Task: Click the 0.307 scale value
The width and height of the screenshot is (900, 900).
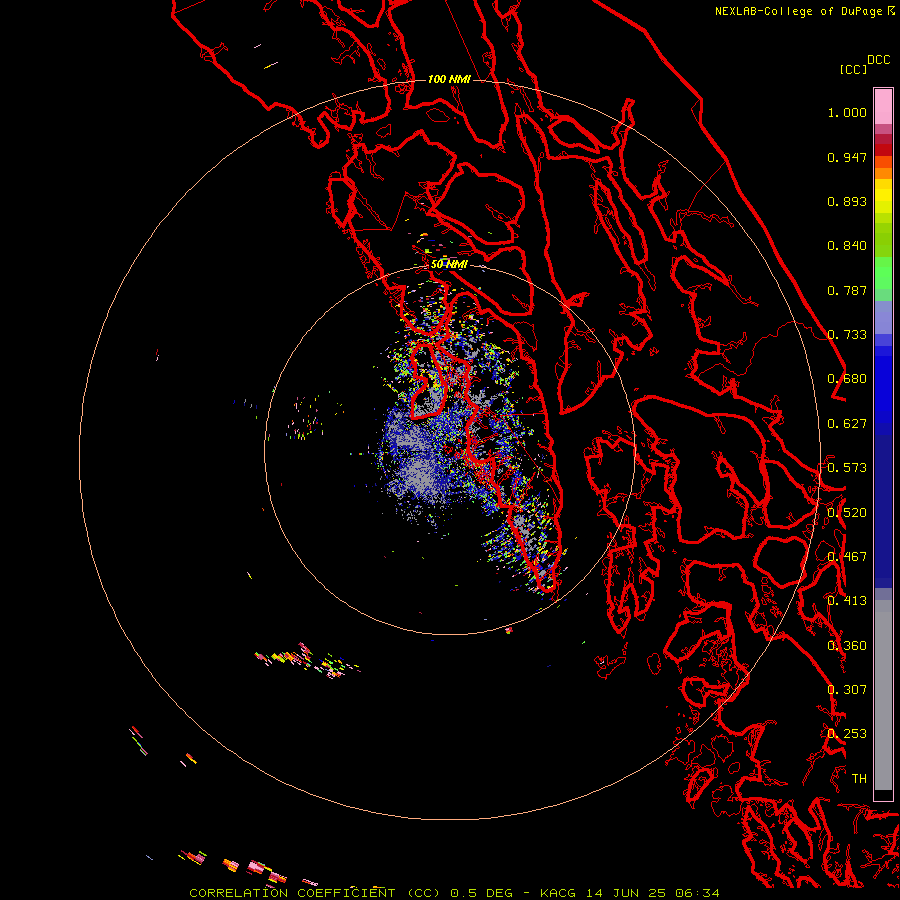Action: (x=847, y=690)
